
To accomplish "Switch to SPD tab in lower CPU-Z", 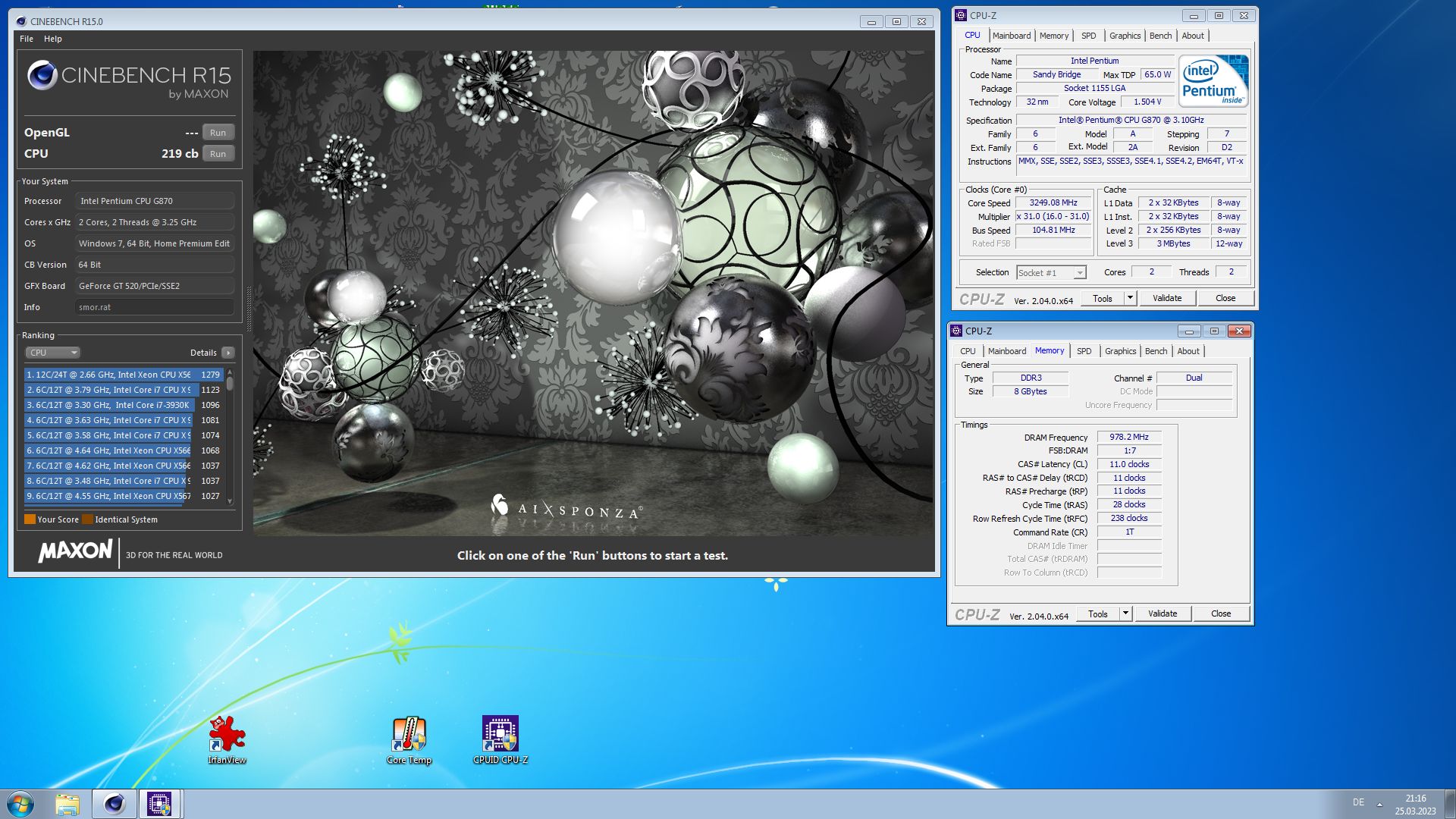I will (x=1084, y=351).
